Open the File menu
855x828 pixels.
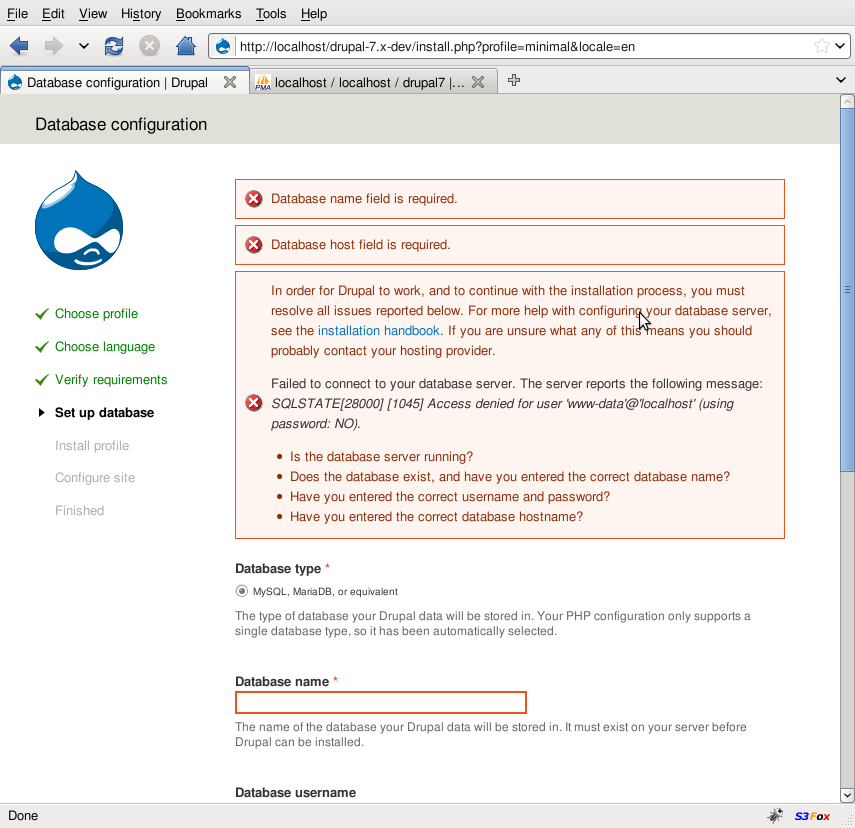pyautogui.click(x=17, y=14)
